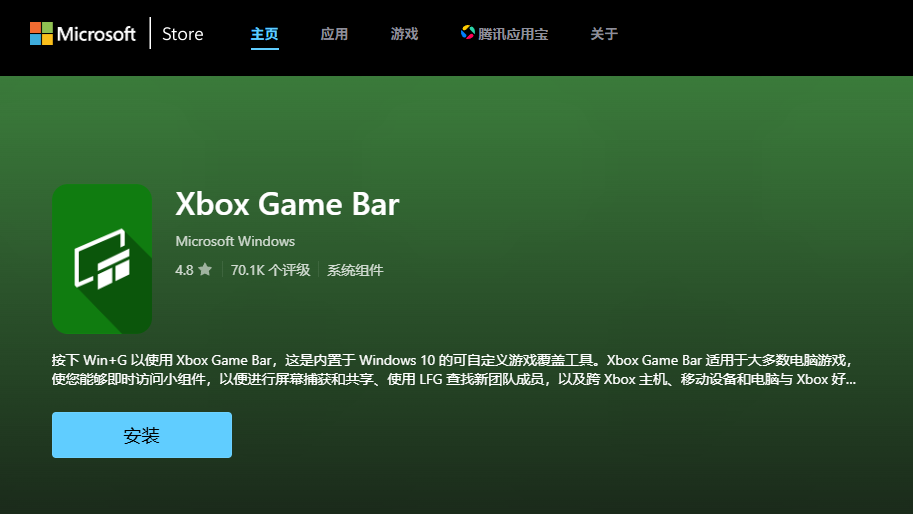
Task: Click the Xbox Game Bar title
Action: click(x=287, y=204)
